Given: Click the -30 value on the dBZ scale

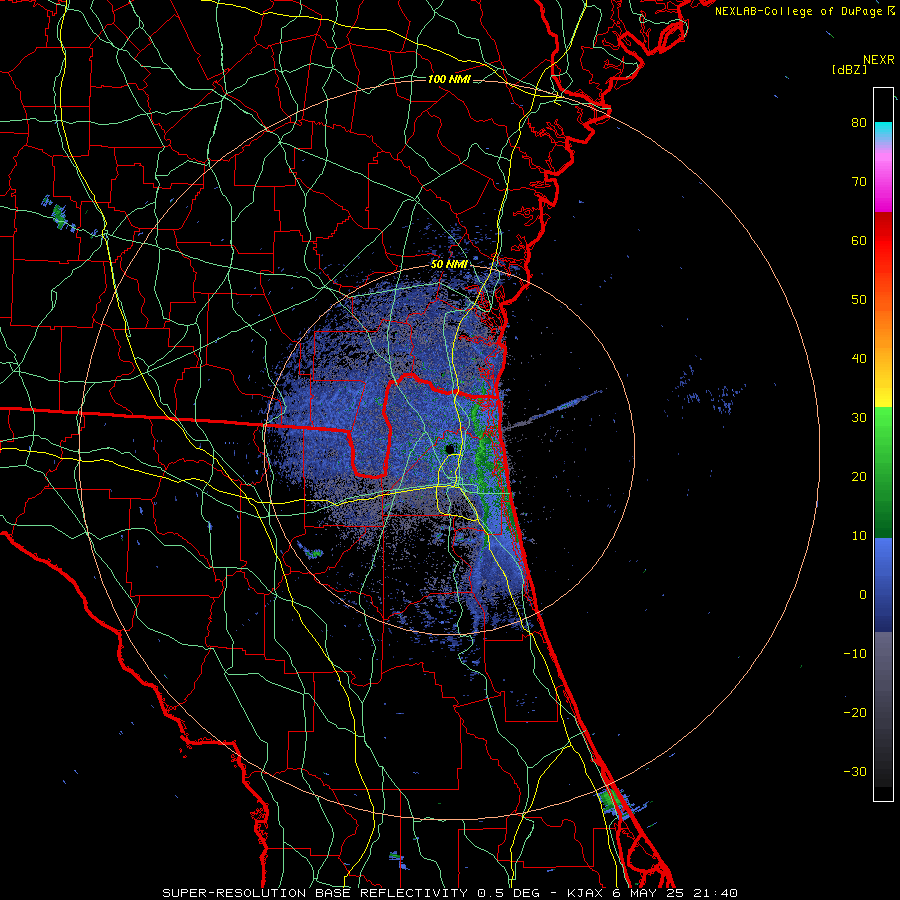Looking at the screenshot, I should pyautogui.click(x=855, y=772).
